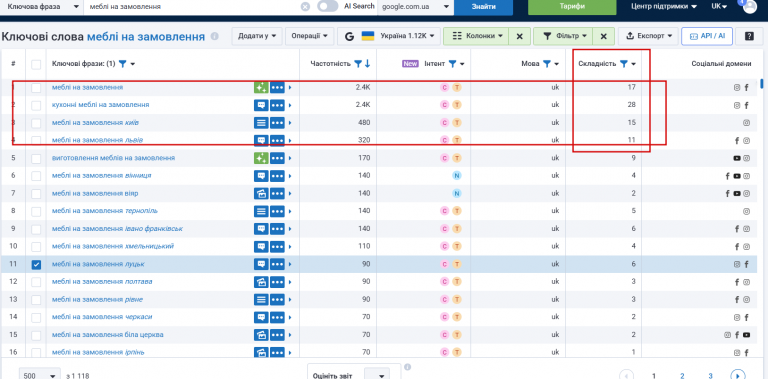Select checkbox for меблі на замовлення полтава
768x379 pixels.
(36, 282)
